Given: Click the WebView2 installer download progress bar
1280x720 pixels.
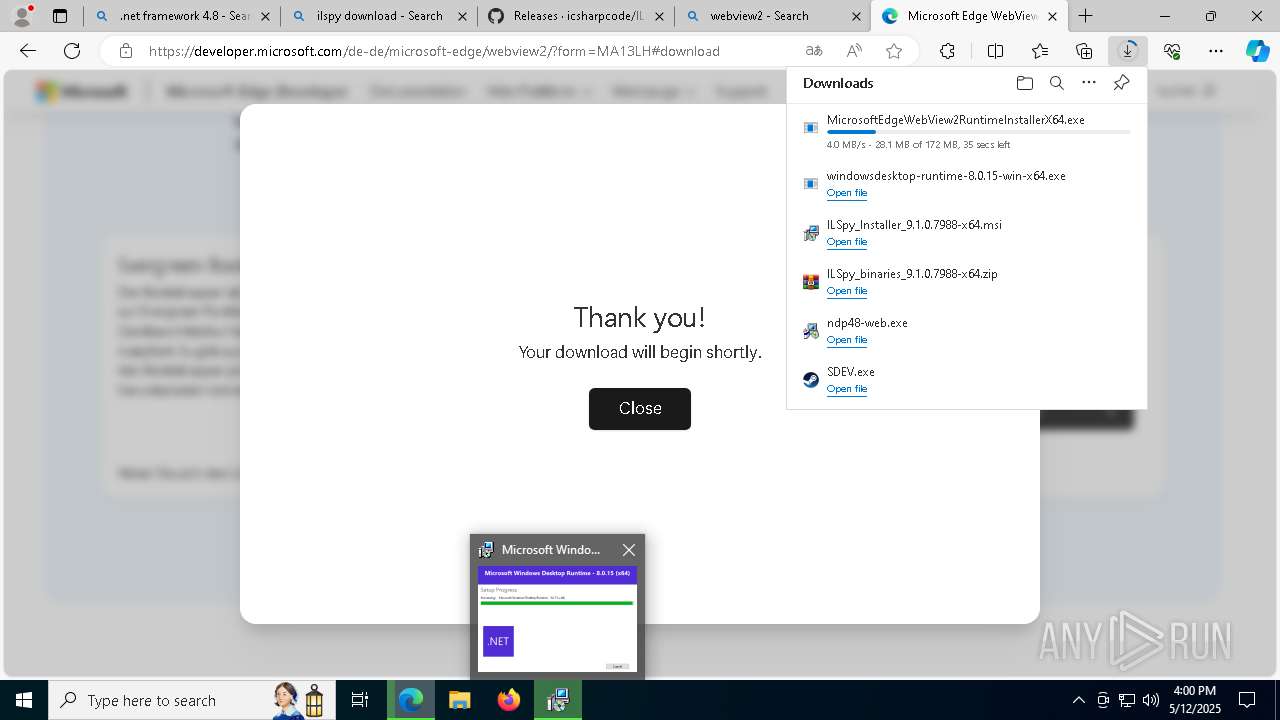Looking at the screenshot, I should [978, 132].
